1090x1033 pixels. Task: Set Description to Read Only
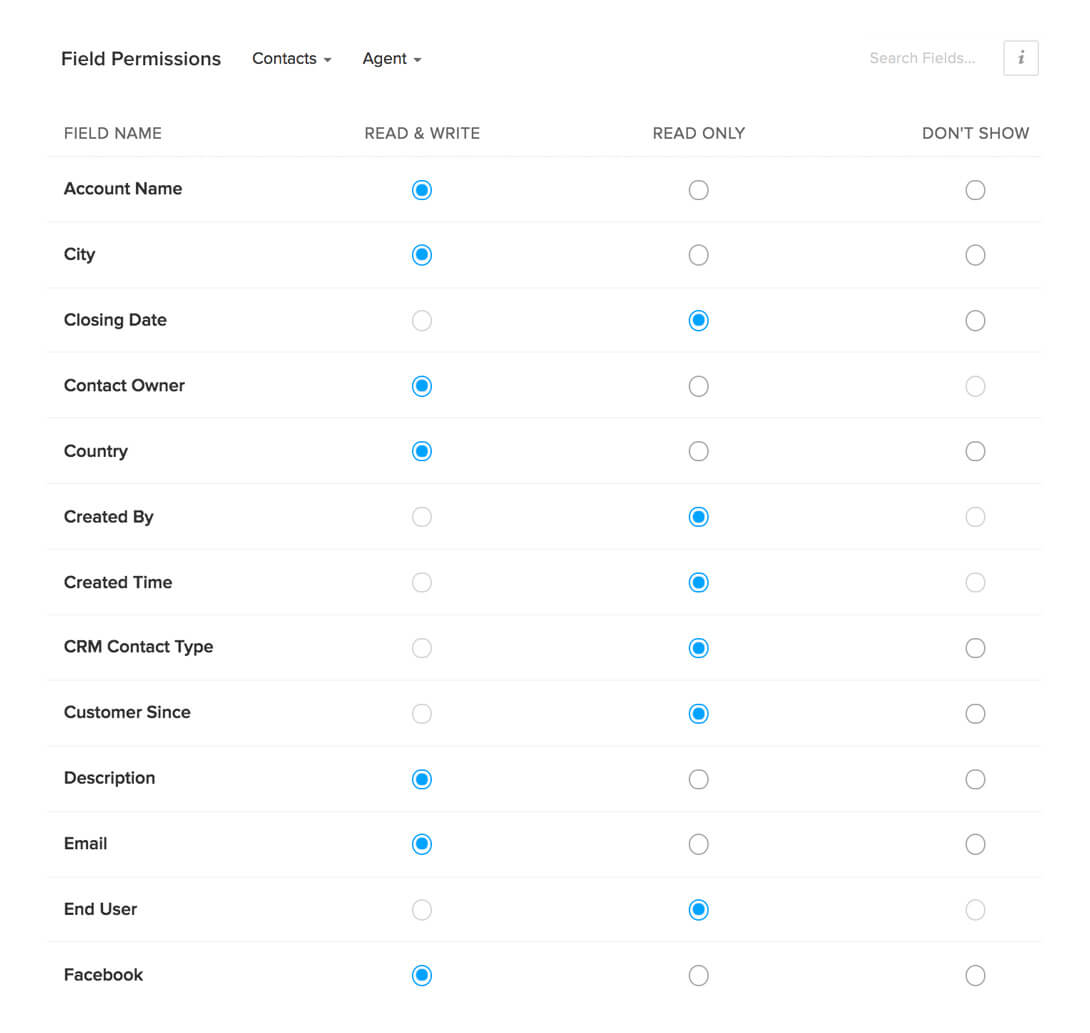pos(699,779)
